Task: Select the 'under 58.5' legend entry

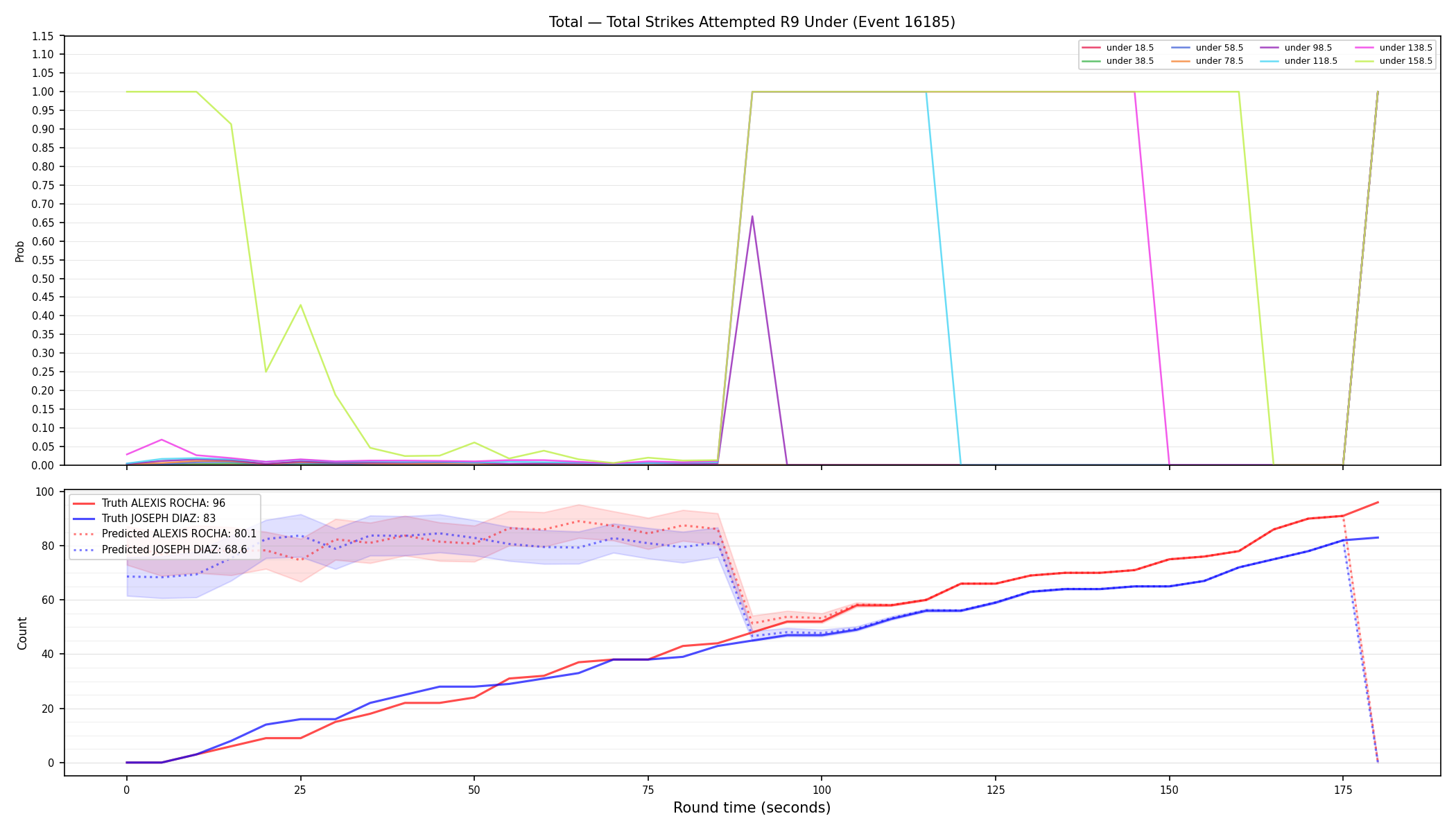Action: [x=1207, y=48]
